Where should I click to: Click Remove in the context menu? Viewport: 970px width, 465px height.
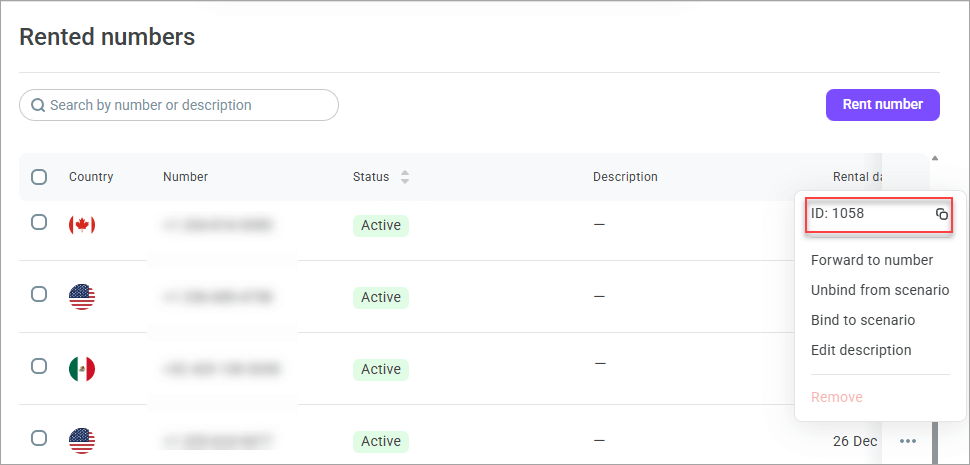[836, 397]
